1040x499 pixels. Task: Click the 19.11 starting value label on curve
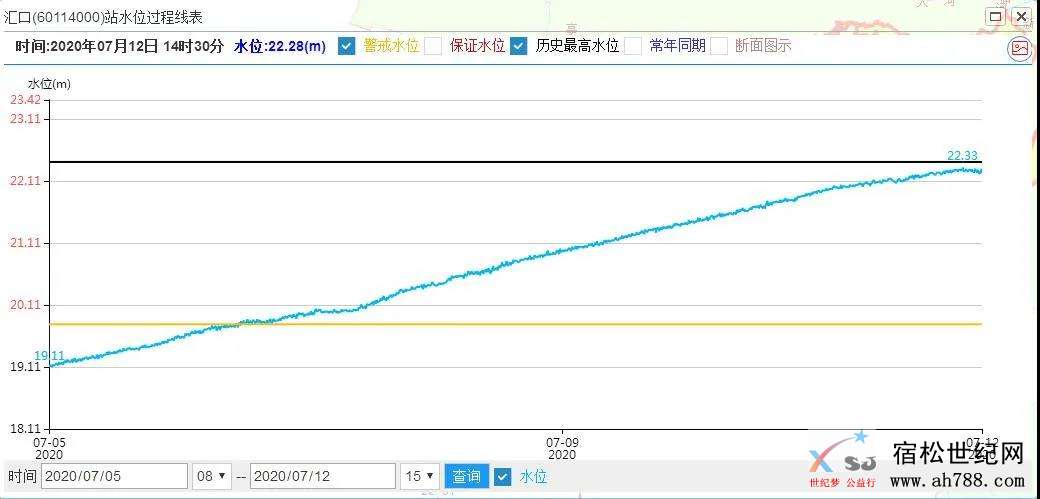click(x=49, y=356)
